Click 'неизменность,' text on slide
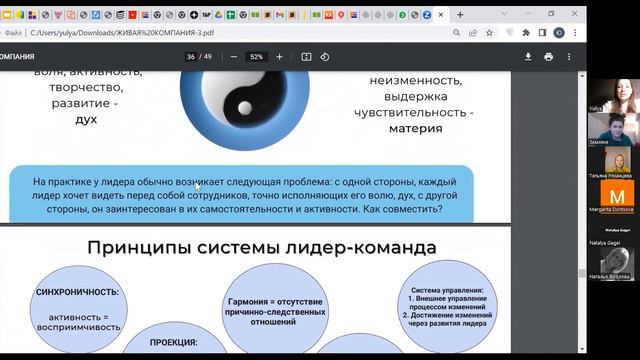This screenshot has width=640, height=360. tap(416, 81)
